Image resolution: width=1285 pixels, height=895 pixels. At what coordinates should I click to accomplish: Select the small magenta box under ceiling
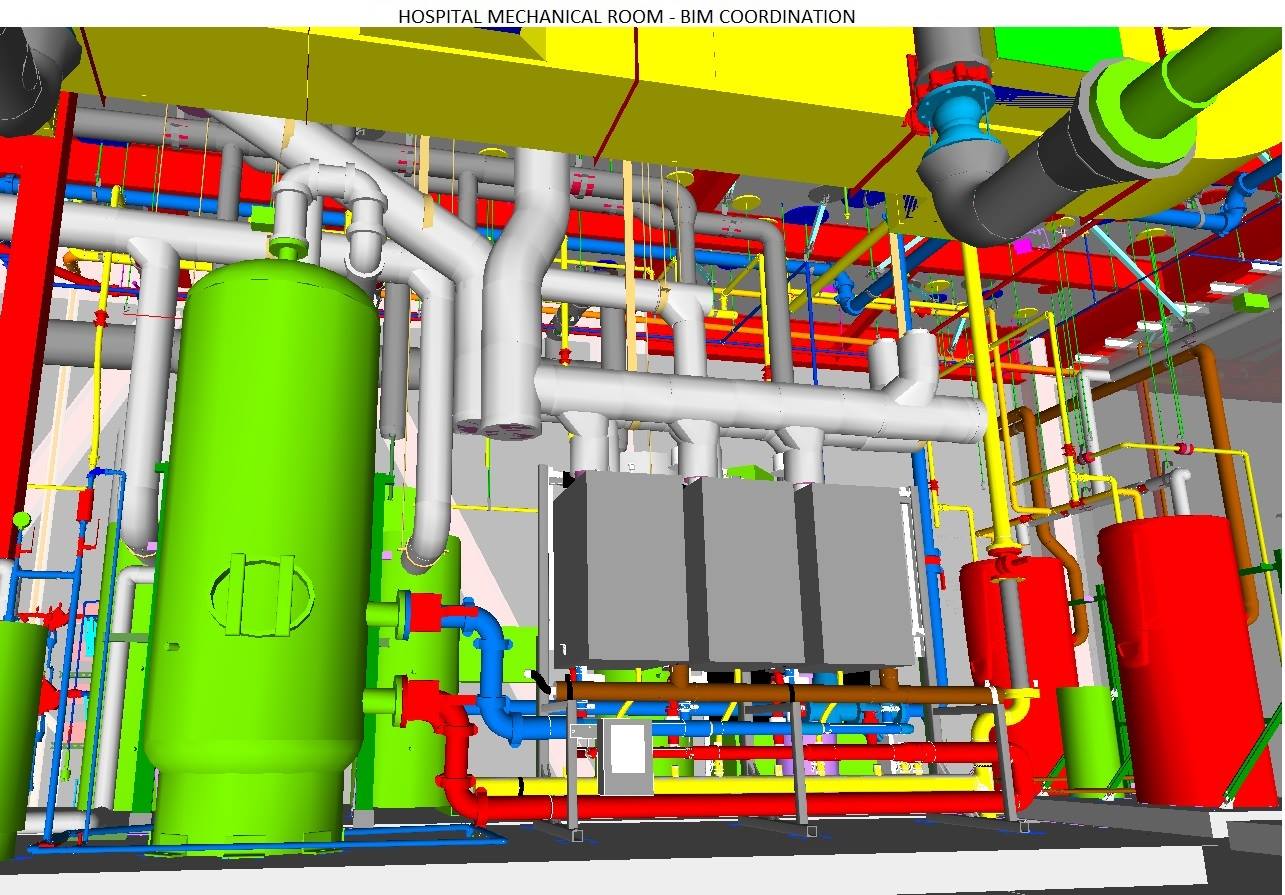click(x=1022, y=244)
